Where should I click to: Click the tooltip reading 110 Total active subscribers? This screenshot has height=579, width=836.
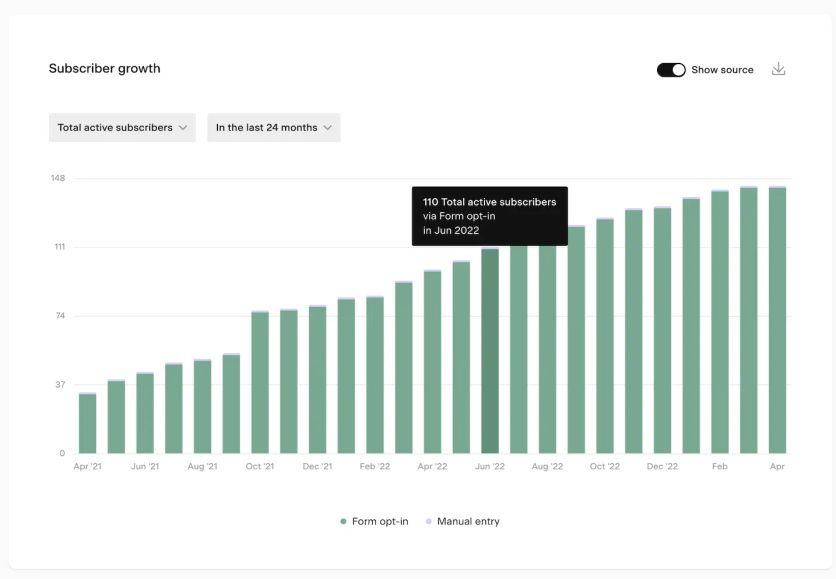[490, 216]
